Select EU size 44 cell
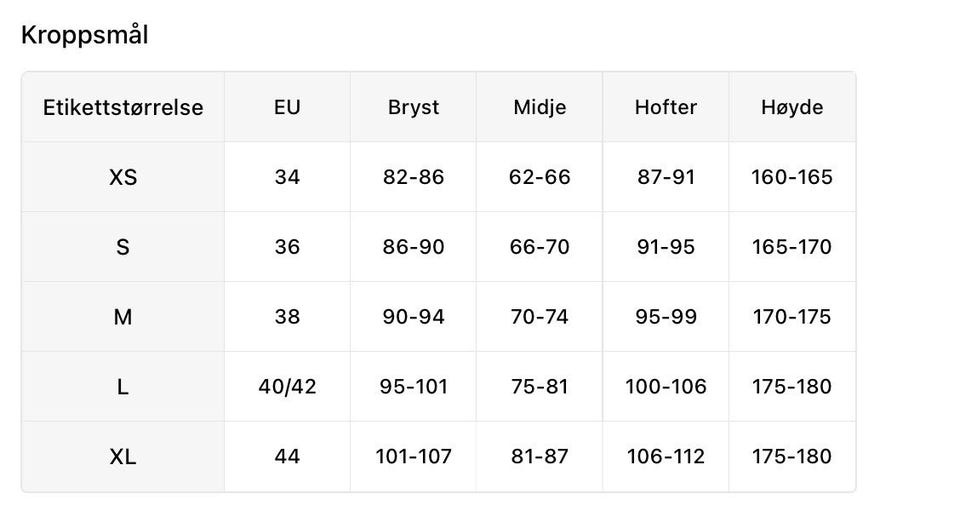Viewport: 960px width, 511px height. (x=287, y=457)
